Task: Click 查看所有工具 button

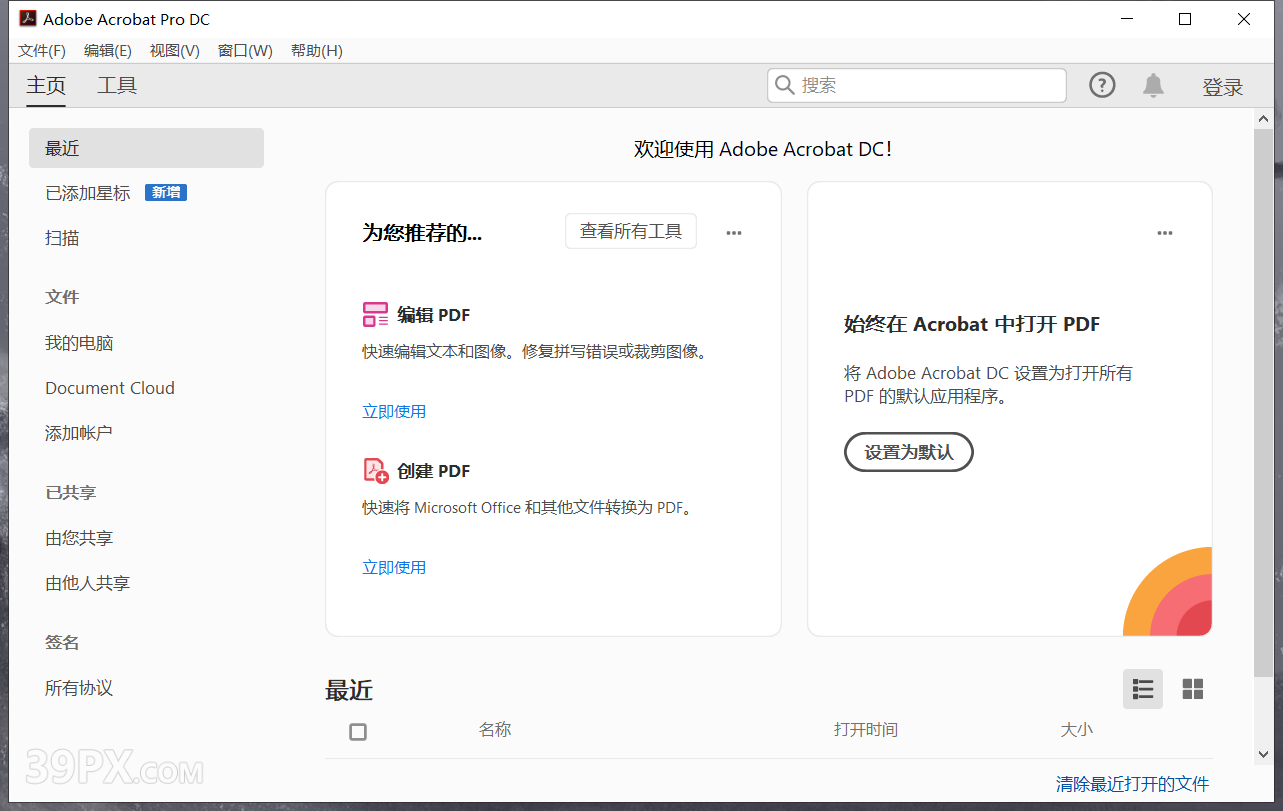Action: [631, 231]
